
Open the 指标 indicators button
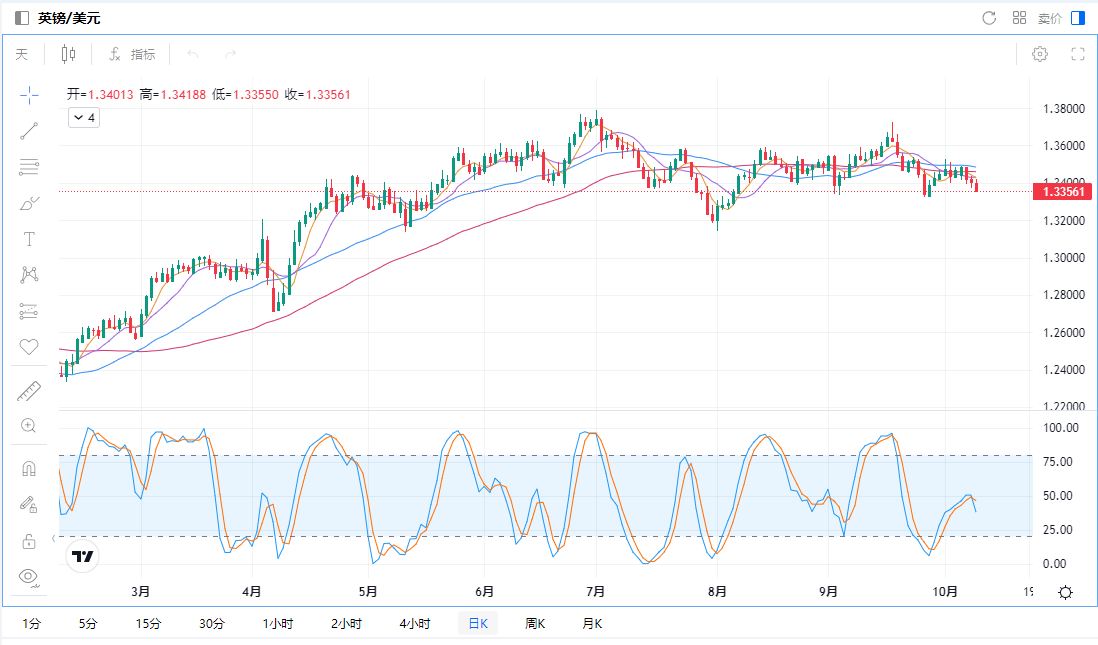coord(132,54)
